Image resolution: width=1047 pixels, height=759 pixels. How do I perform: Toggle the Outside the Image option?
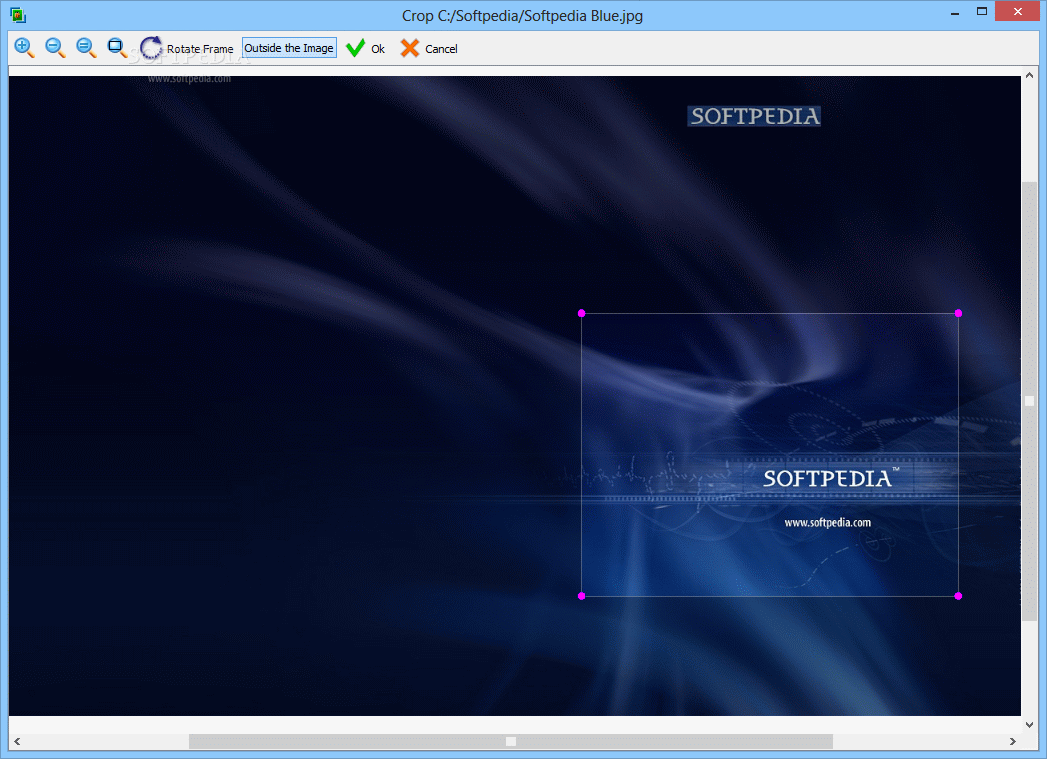click(x=288, y=48)
